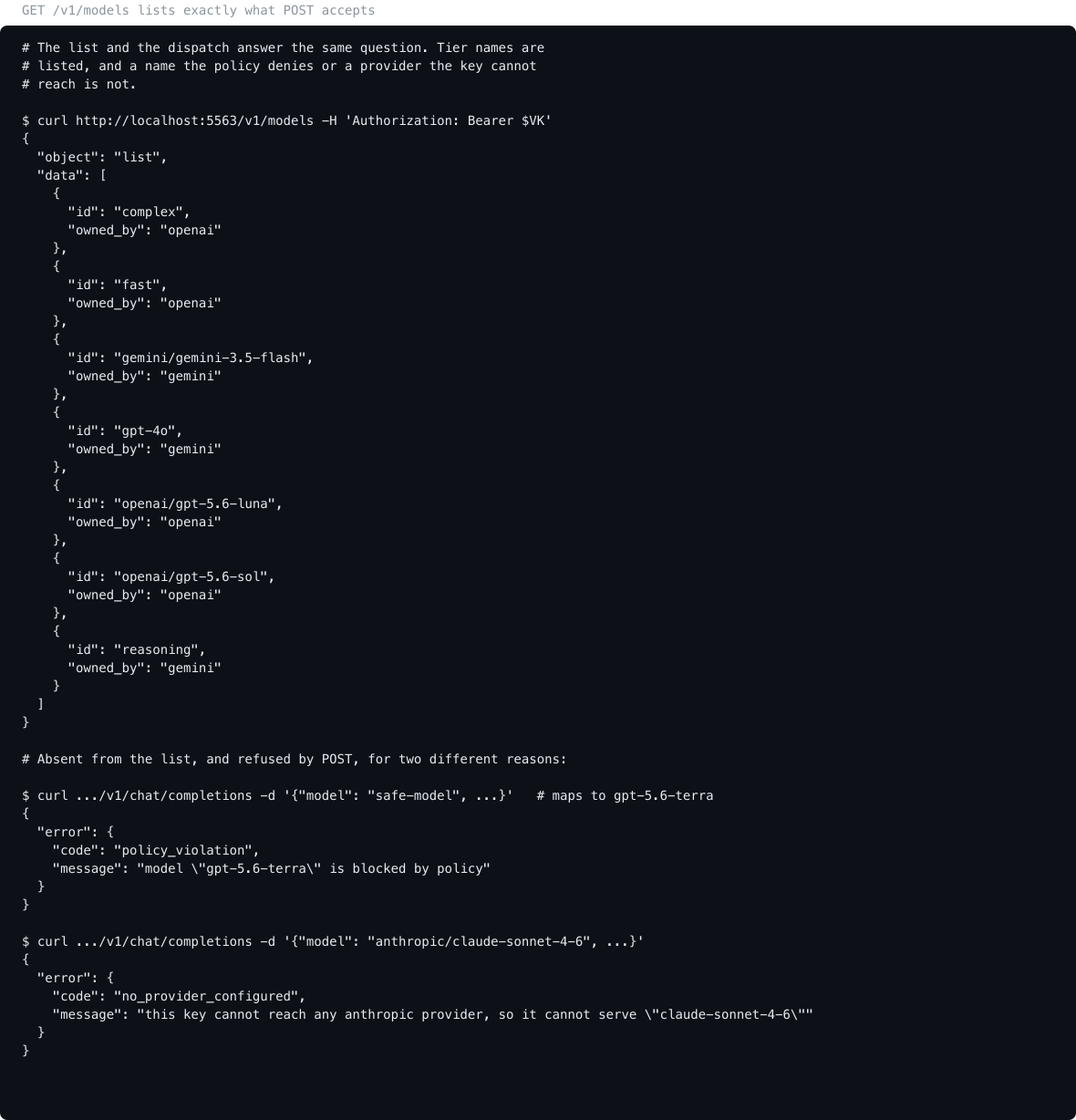Click the curl command with anthropic/claude-sonnet-4-6
Screen dimensions: 1076x1120
333,941
